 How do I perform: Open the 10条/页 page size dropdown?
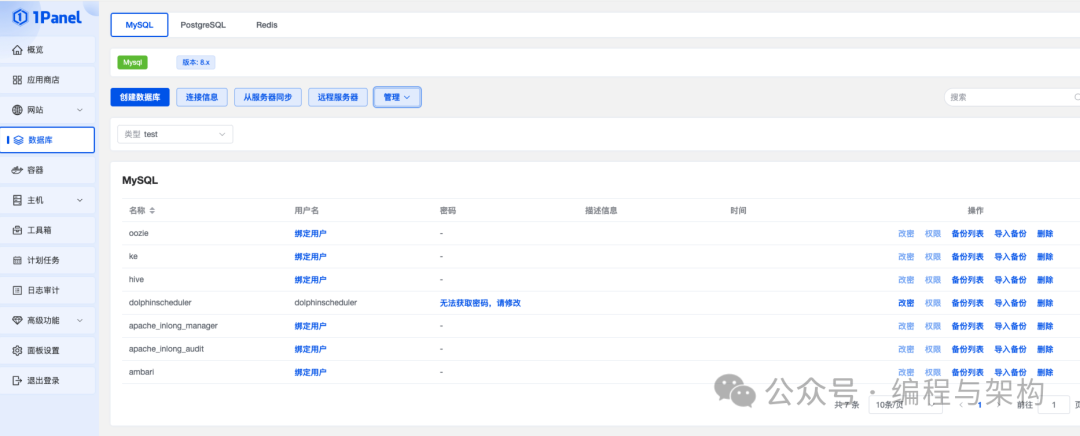tap(905, 405)
